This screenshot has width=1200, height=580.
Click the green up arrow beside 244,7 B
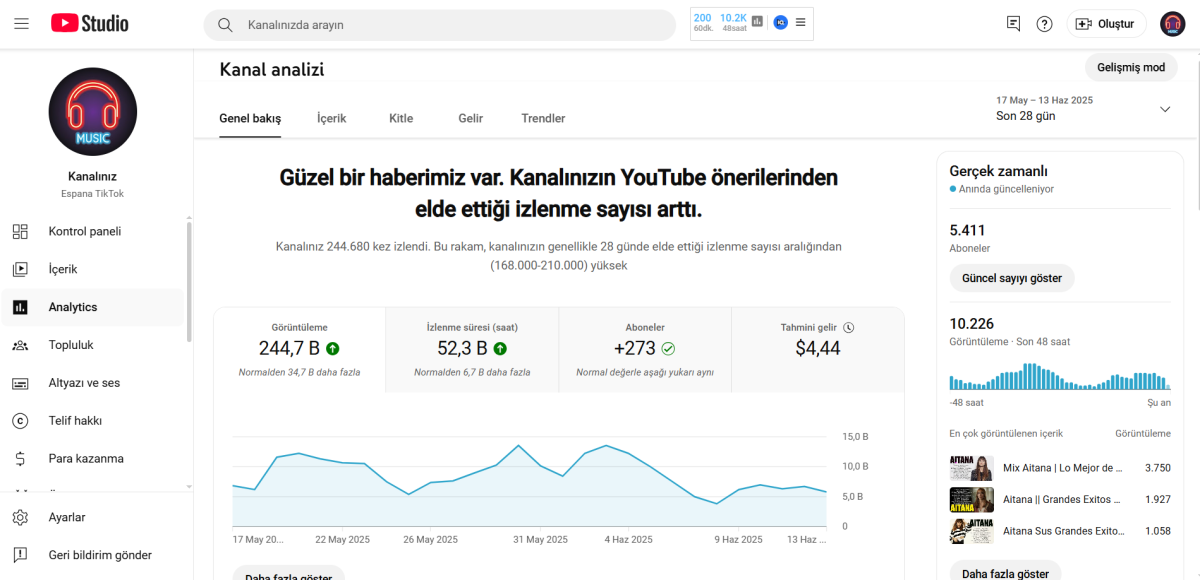click(333, 349)
